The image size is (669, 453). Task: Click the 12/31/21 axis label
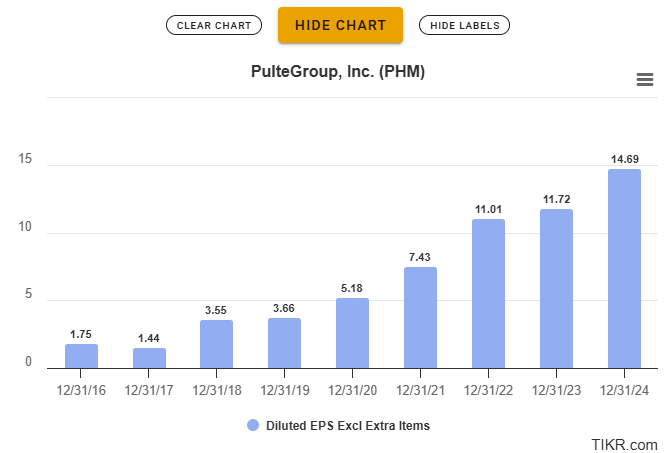tap(420, 390)
